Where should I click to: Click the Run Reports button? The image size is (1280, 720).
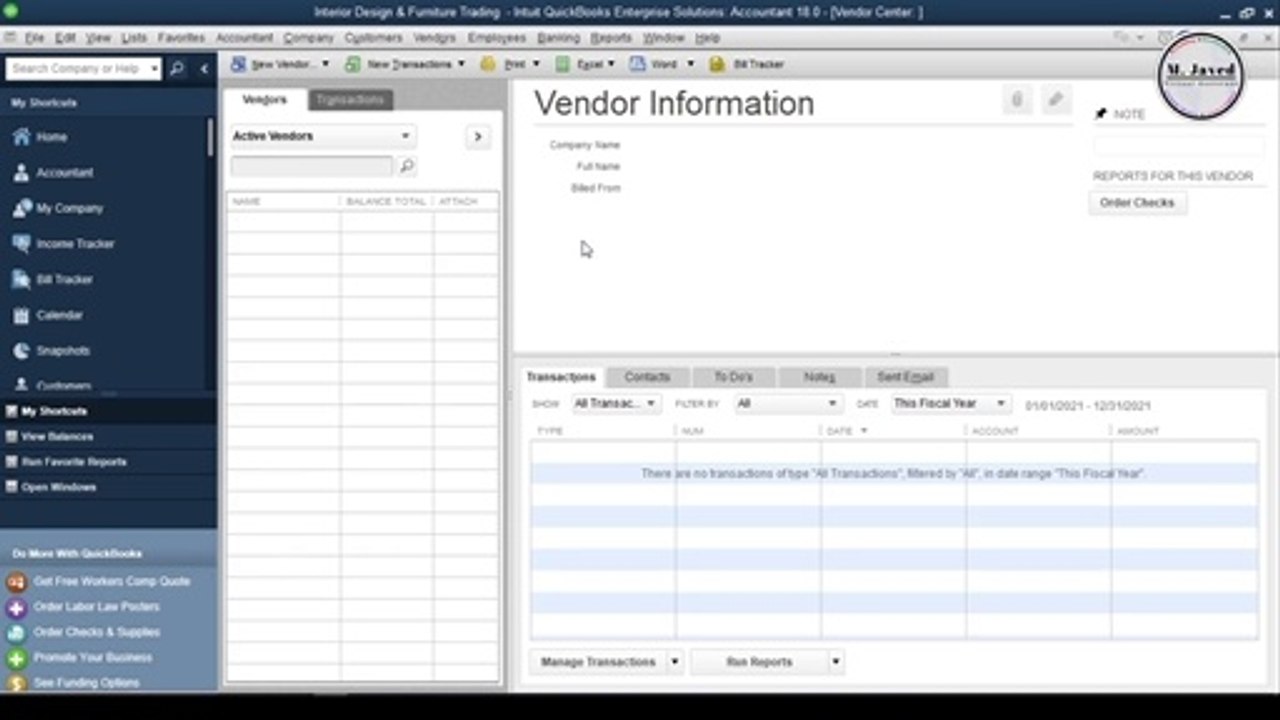(x=759, y=662)
